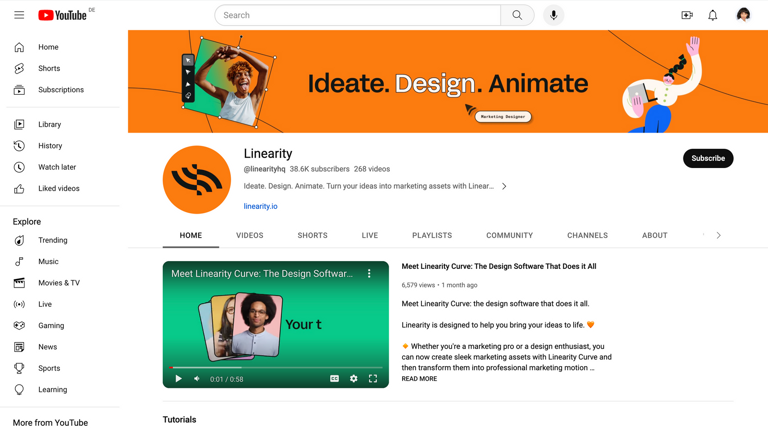Viewport: 768px width, 434px height.
Task: Switch to the VIDEOS tab
Action: point(250,236)
